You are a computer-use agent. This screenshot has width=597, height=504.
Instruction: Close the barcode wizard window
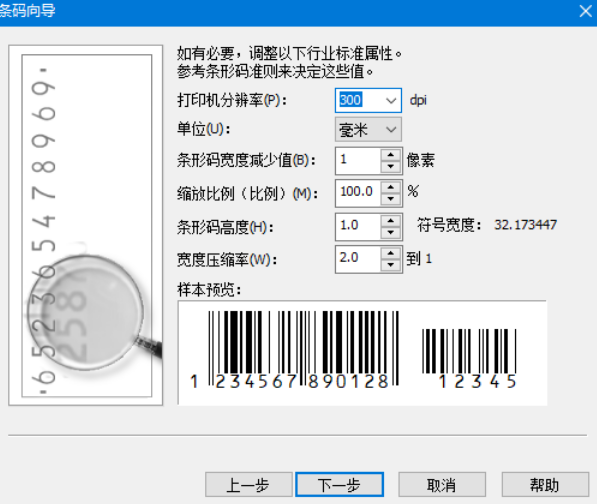pyautogui.click(x=586, y=11)
